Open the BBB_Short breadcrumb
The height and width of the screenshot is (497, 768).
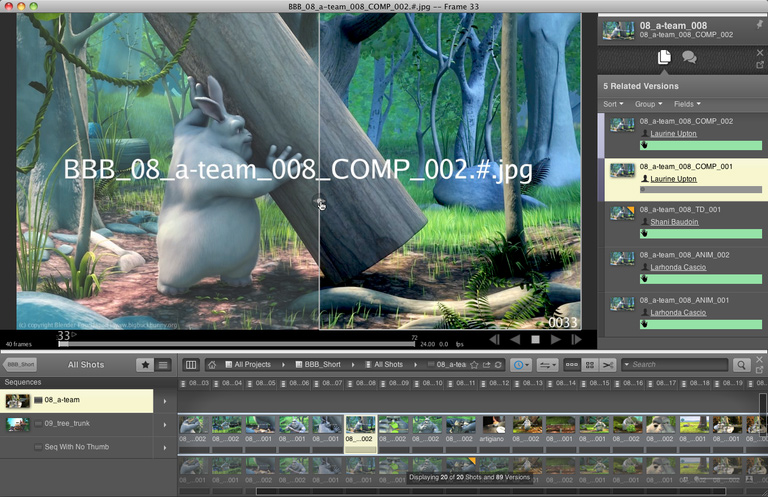point(318,365)
